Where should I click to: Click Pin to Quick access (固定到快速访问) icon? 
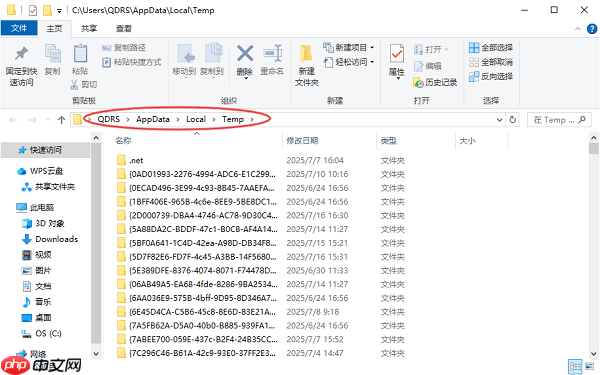(x=21, y=54)
